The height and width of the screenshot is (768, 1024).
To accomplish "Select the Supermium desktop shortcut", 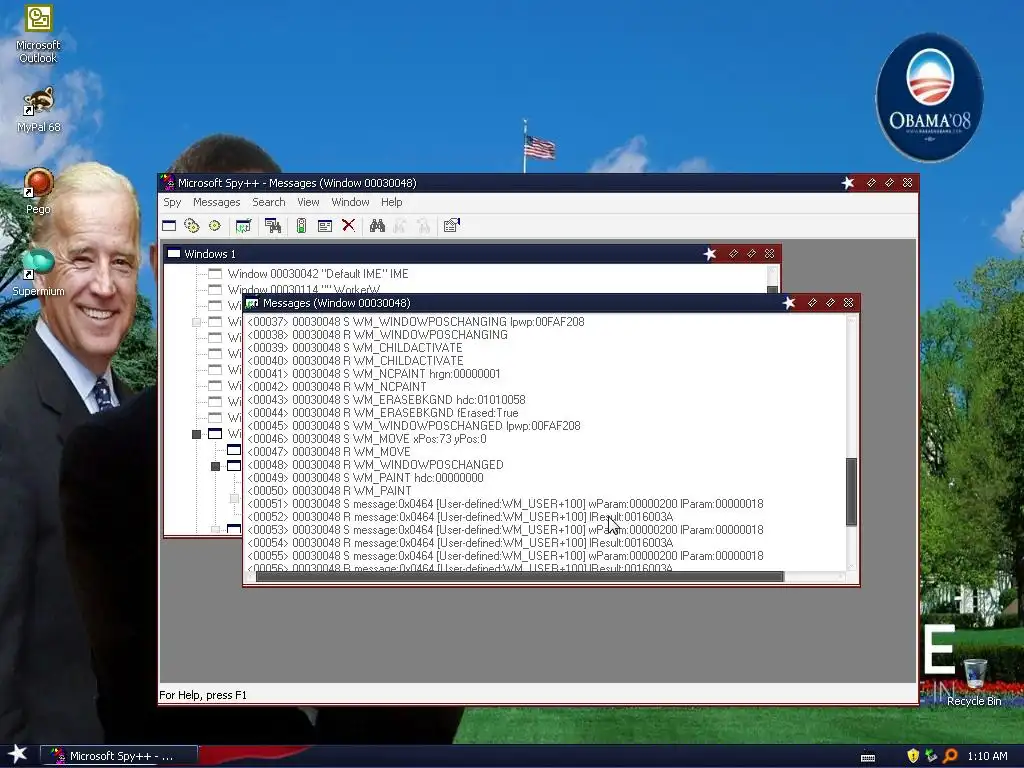I will click(x=38, y=273).
